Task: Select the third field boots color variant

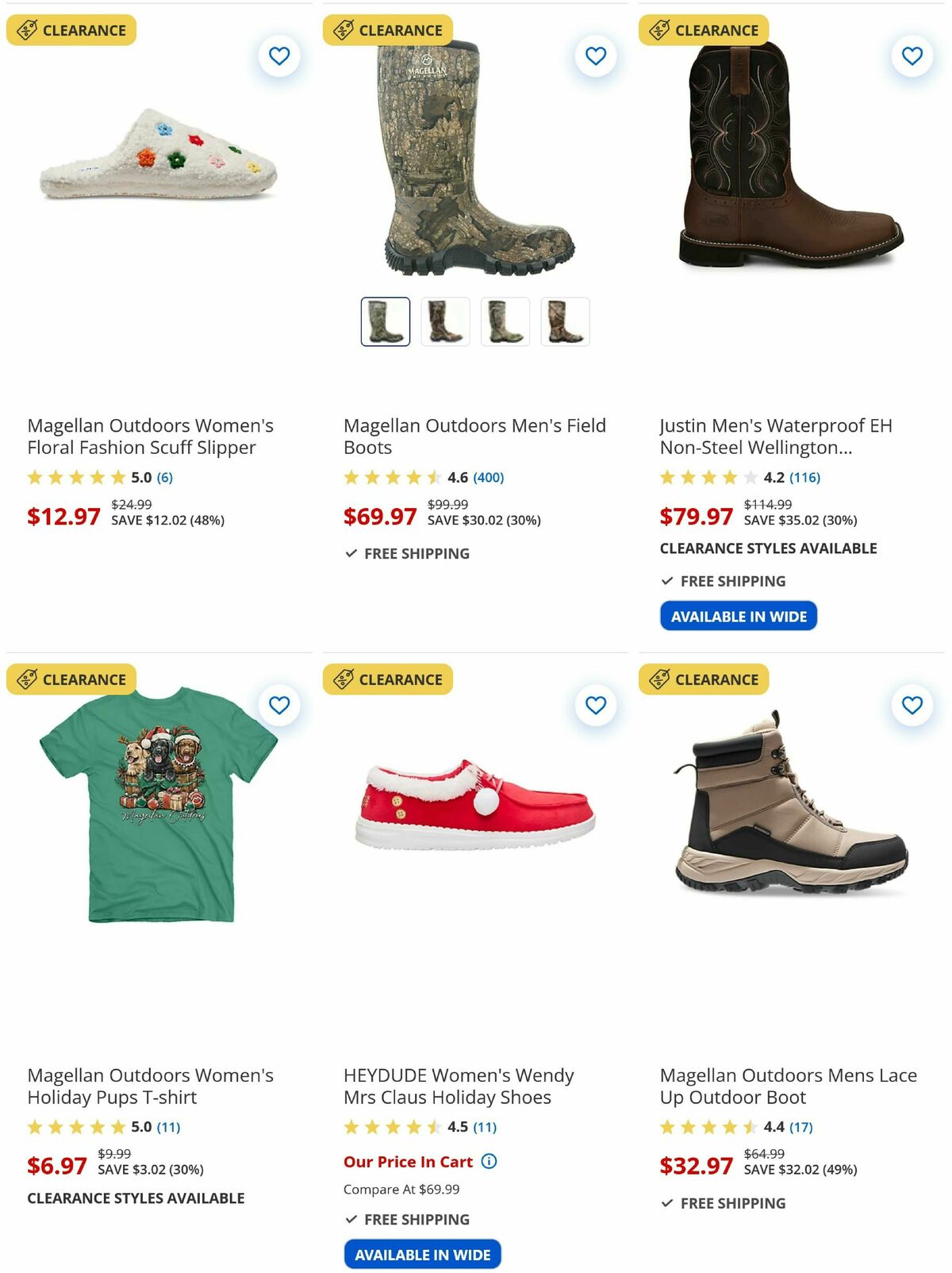Action: click(505, 321)
